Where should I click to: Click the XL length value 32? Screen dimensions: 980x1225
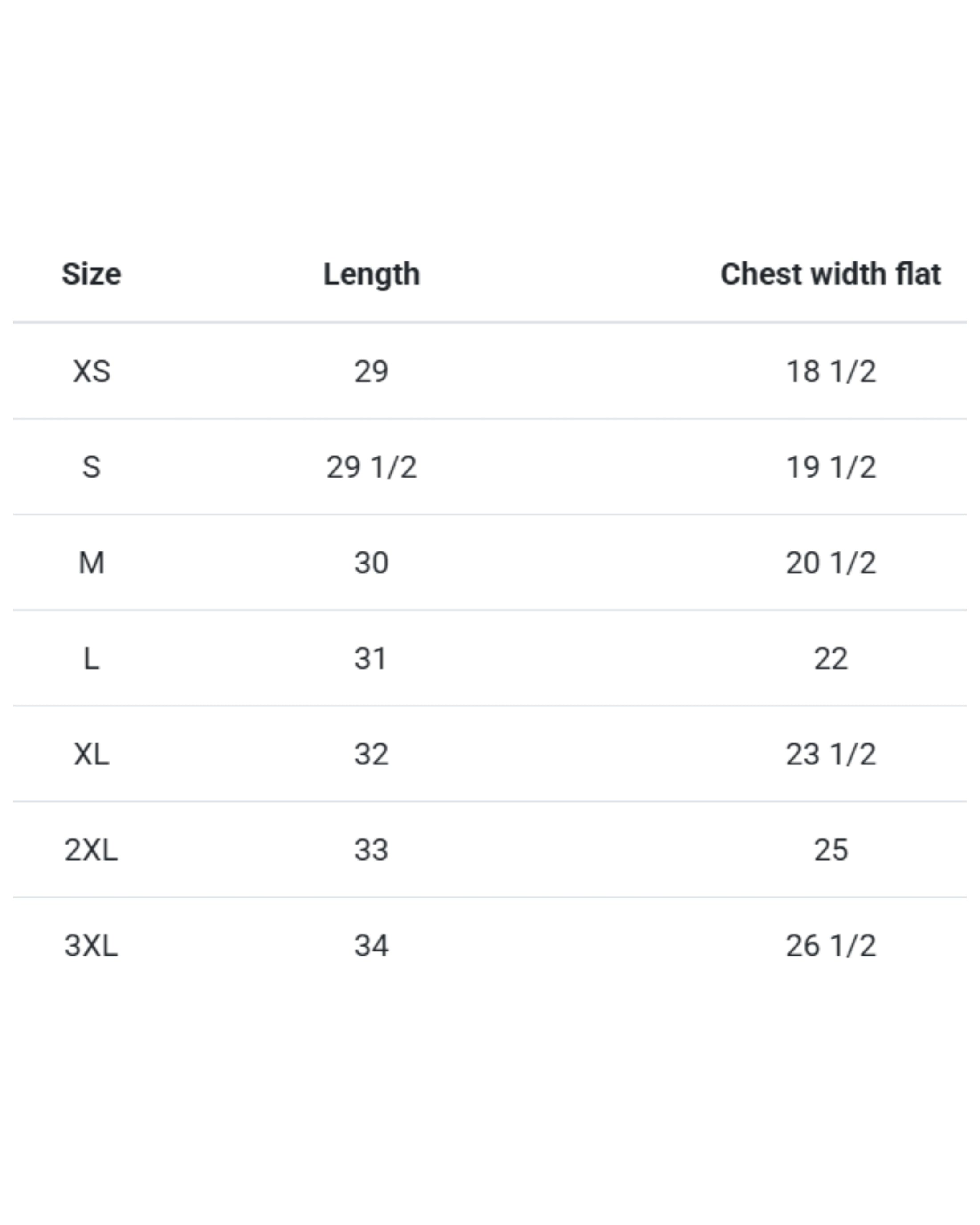[372, 755]
